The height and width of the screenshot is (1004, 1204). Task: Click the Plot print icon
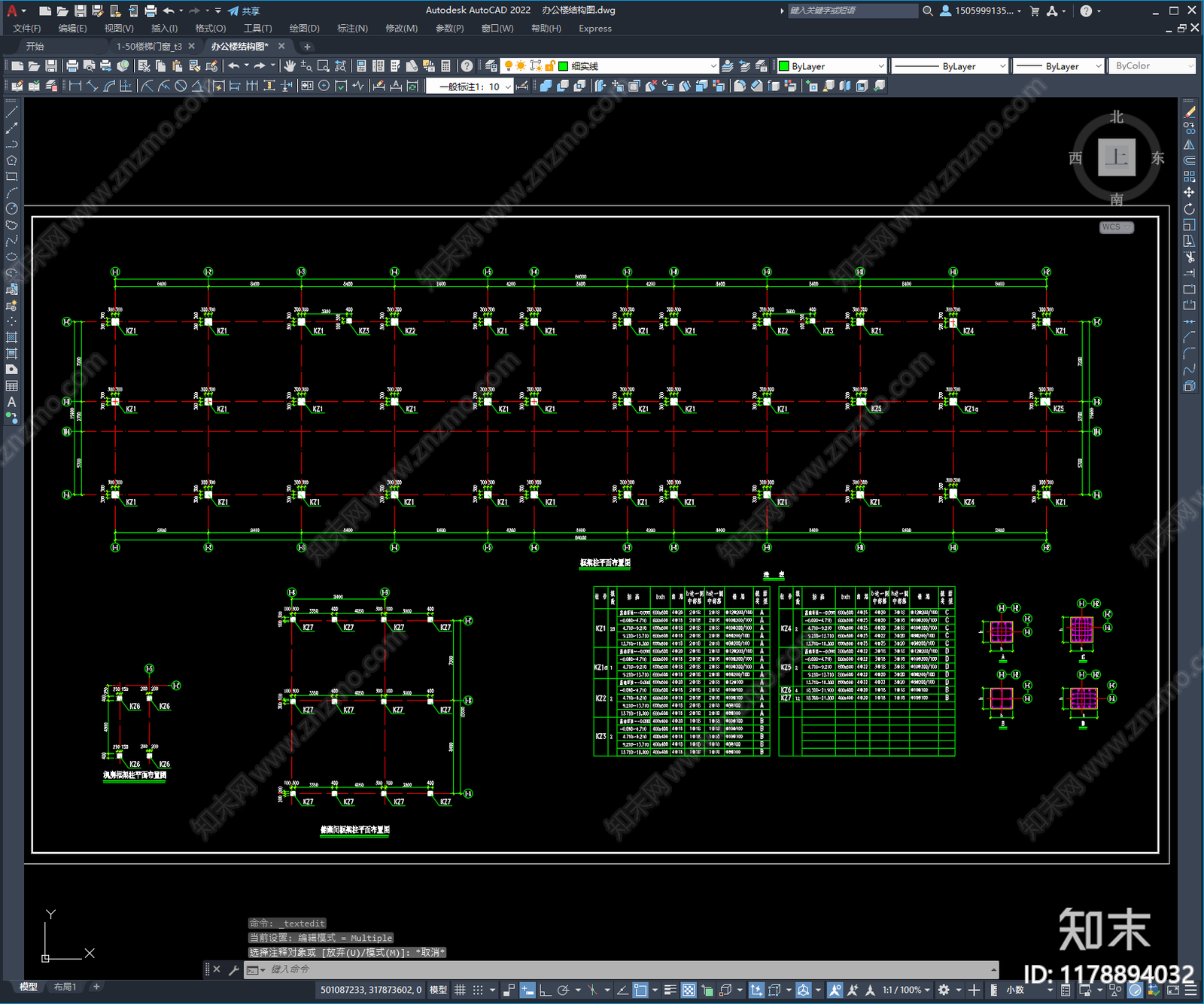[72, 66]
